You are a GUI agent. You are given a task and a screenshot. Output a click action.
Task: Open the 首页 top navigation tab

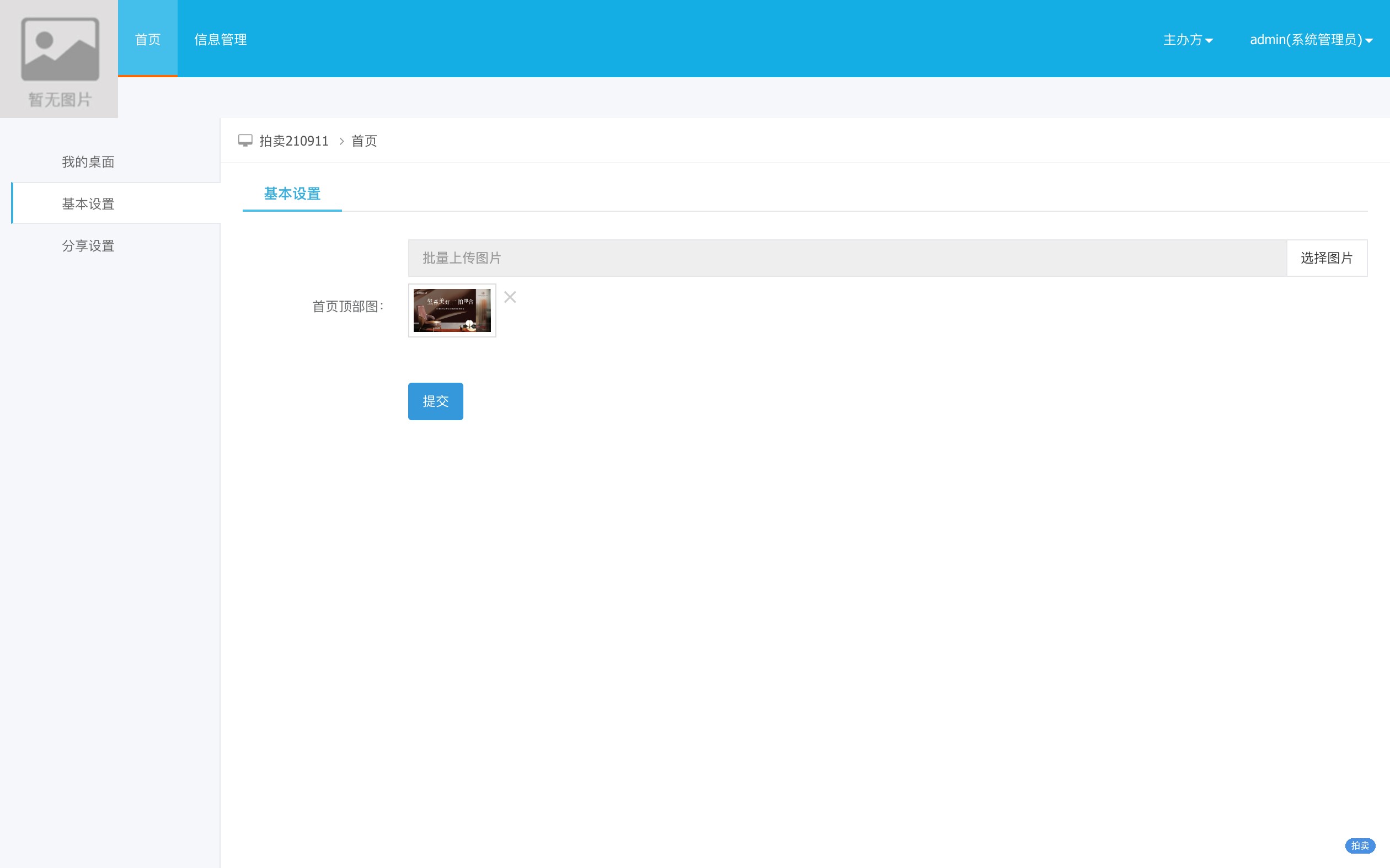148,39
